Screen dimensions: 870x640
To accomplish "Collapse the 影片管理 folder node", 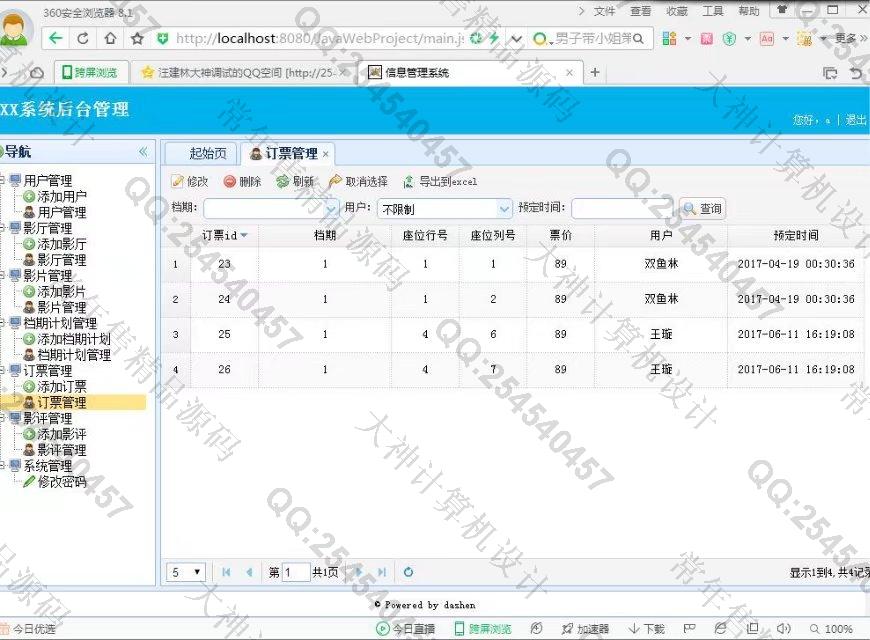I will pyautogui.click(x=2, y=275).
